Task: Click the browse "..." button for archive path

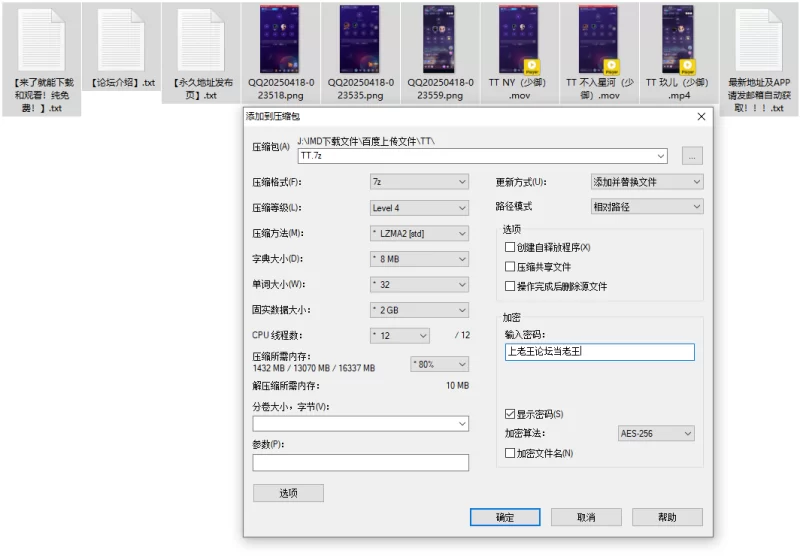Action: (x=692, y=156)
